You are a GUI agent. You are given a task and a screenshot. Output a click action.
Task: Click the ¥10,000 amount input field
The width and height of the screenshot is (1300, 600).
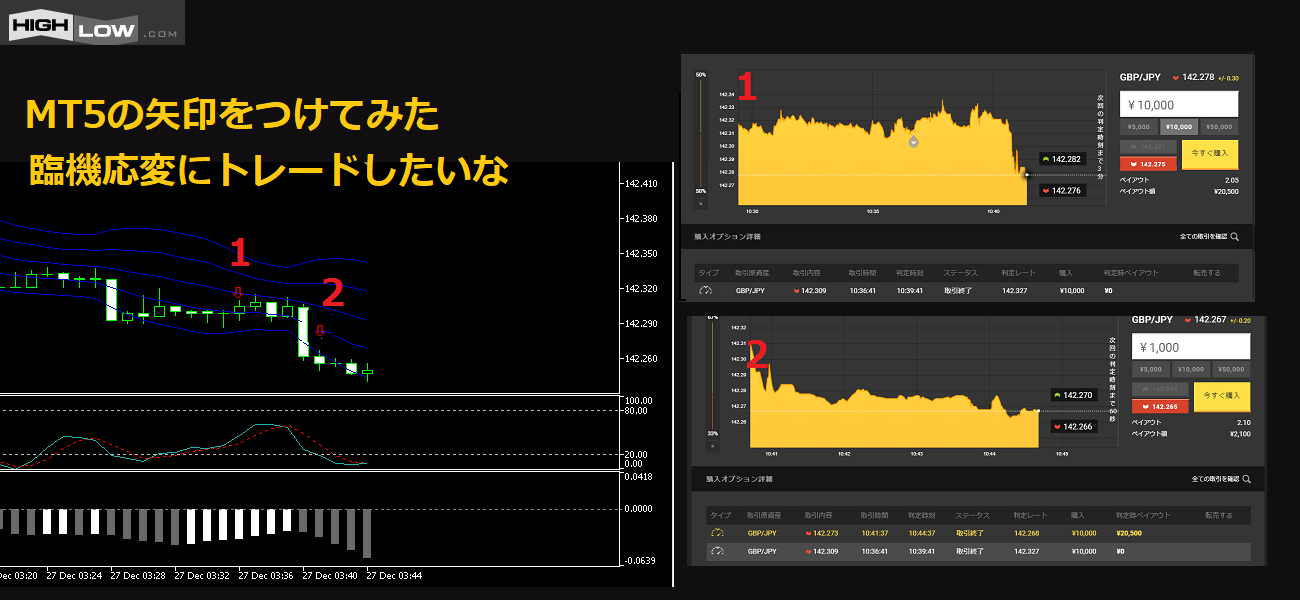click(x=1179, y=104)
